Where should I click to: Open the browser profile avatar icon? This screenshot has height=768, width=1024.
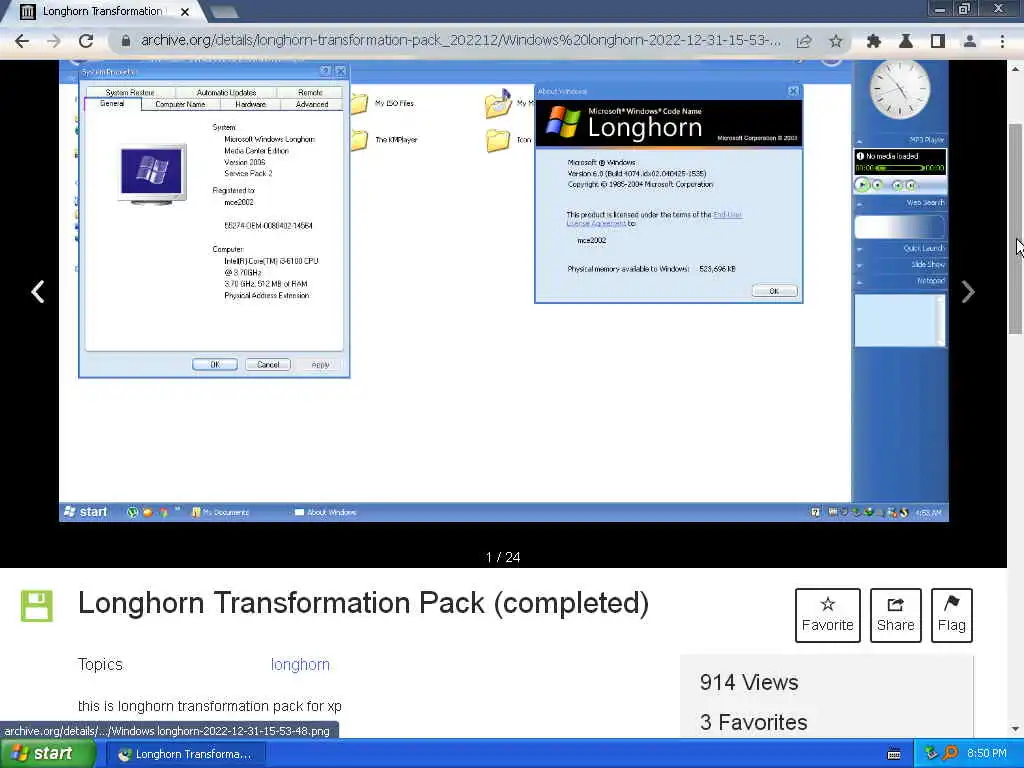[970, 41]
